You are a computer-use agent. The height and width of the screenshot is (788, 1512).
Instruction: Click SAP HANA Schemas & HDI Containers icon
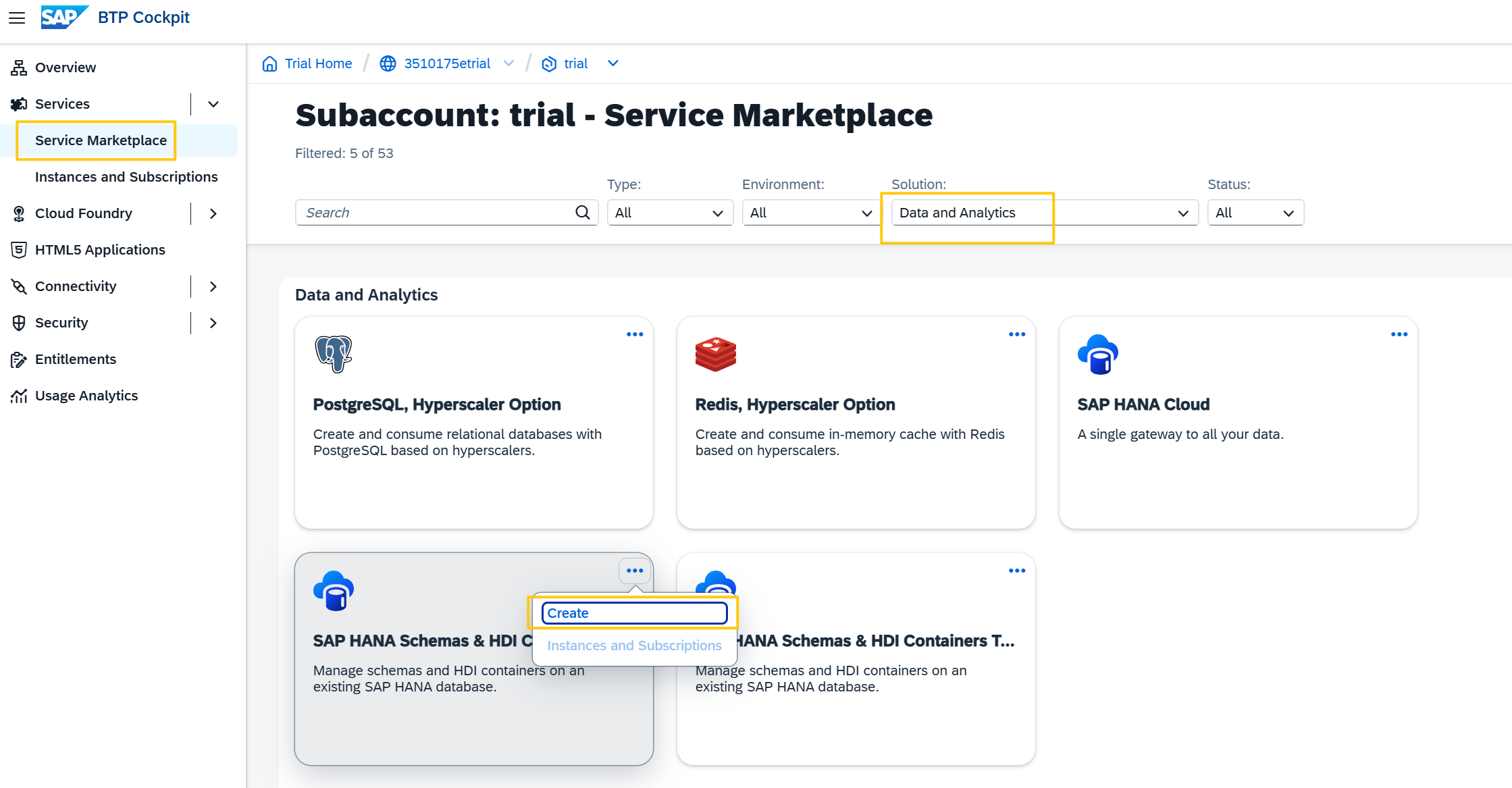pos(334,590)
